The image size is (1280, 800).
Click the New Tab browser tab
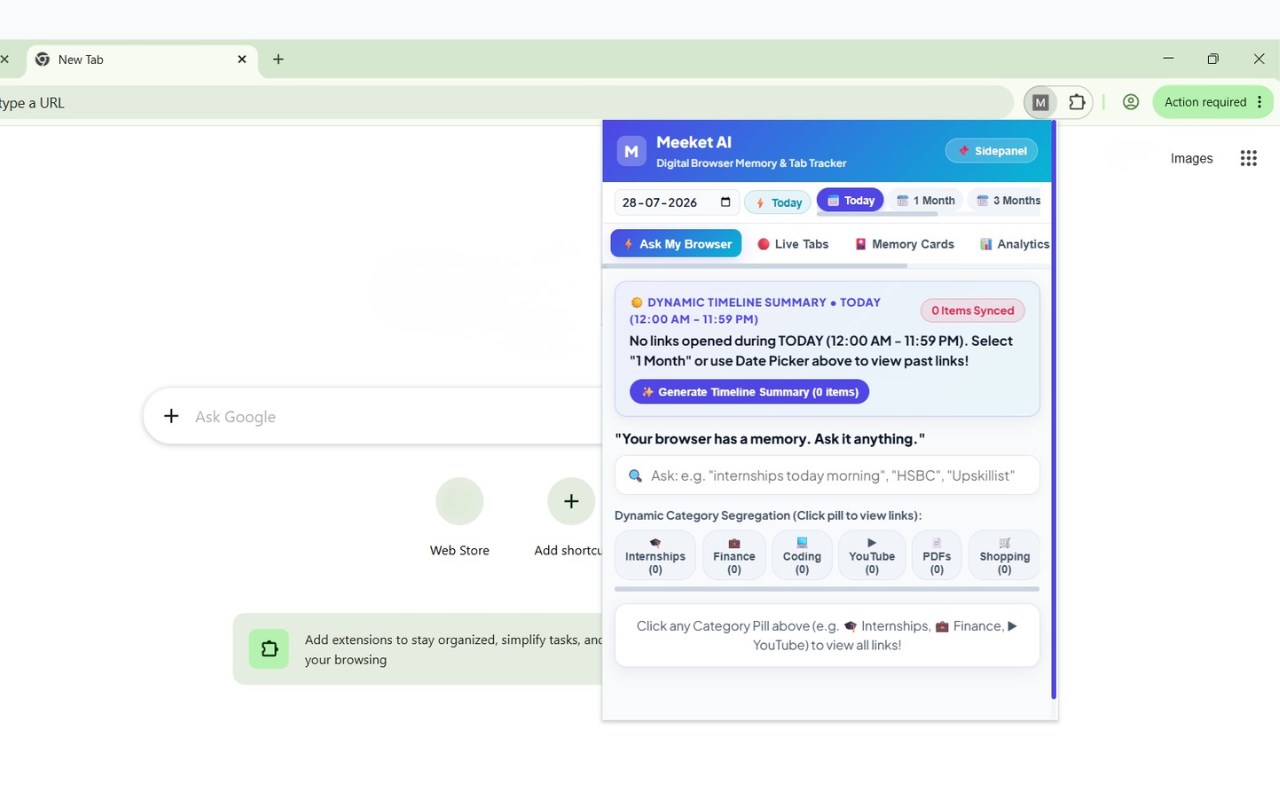pyautogui.click(x=141, y=59)
